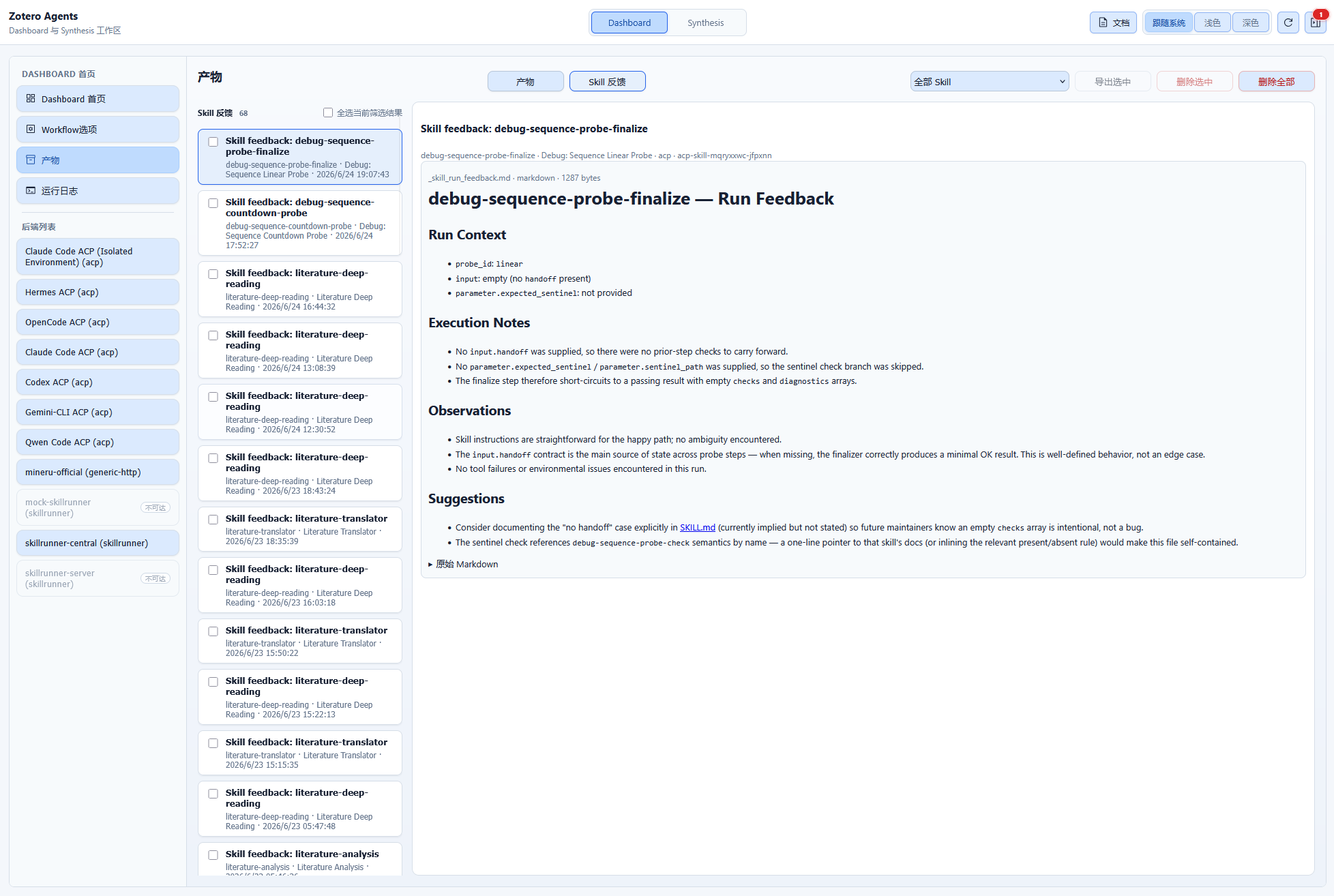Open the 全部 Skill filter dropdown
The height and width of the screenshot is (896, 1334).
tap(990, 81)
